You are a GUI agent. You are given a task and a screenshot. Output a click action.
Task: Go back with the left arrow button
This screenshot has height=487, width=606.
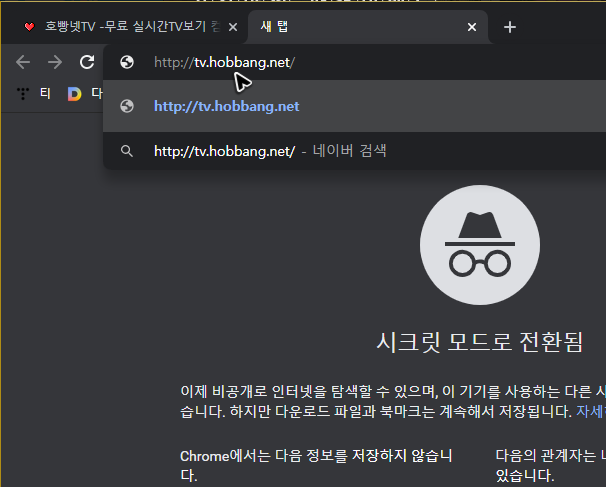click(23, 62)
